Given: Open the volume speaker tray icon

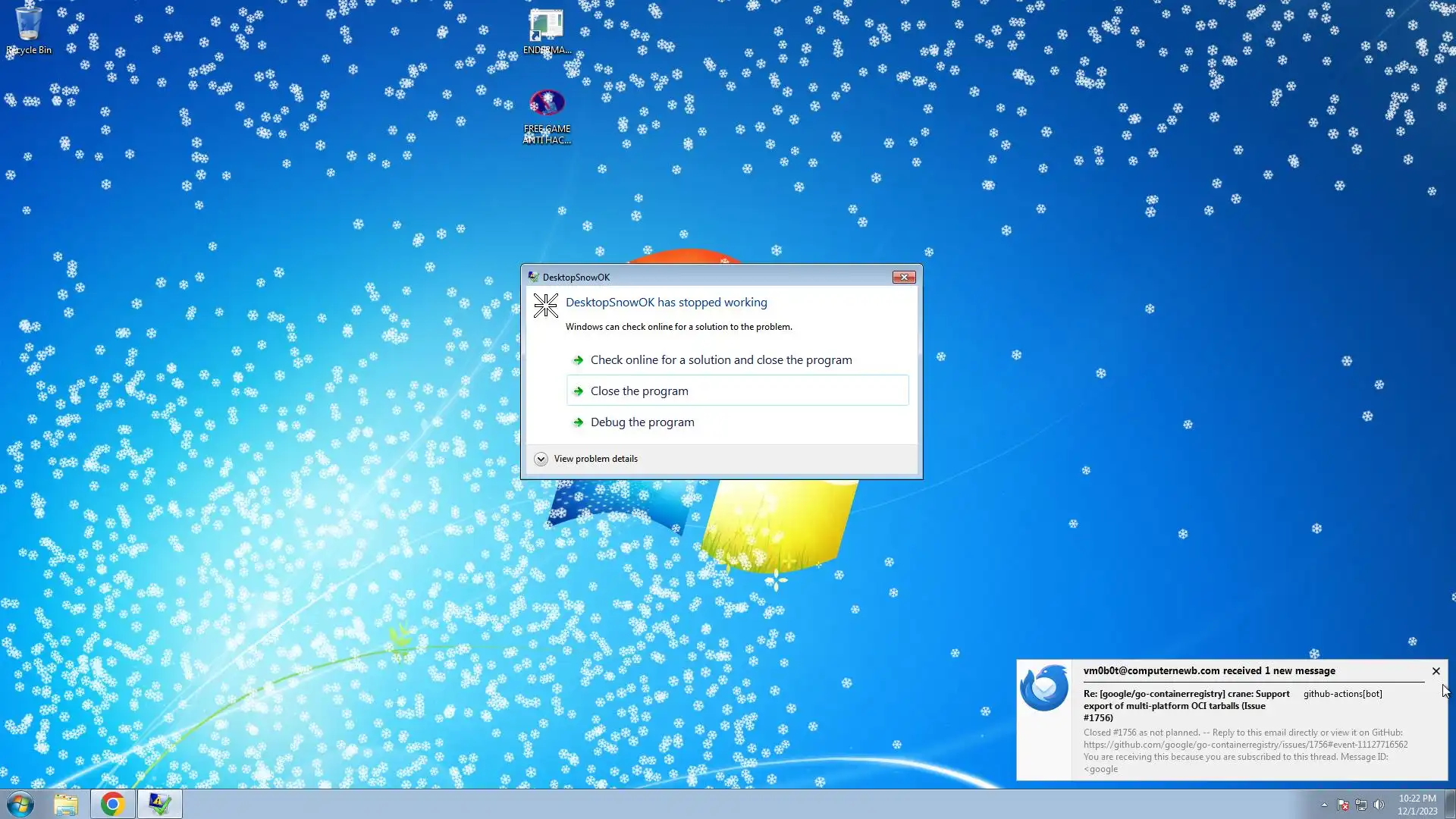Looking at the screenshot, I should click(1379, 805).
